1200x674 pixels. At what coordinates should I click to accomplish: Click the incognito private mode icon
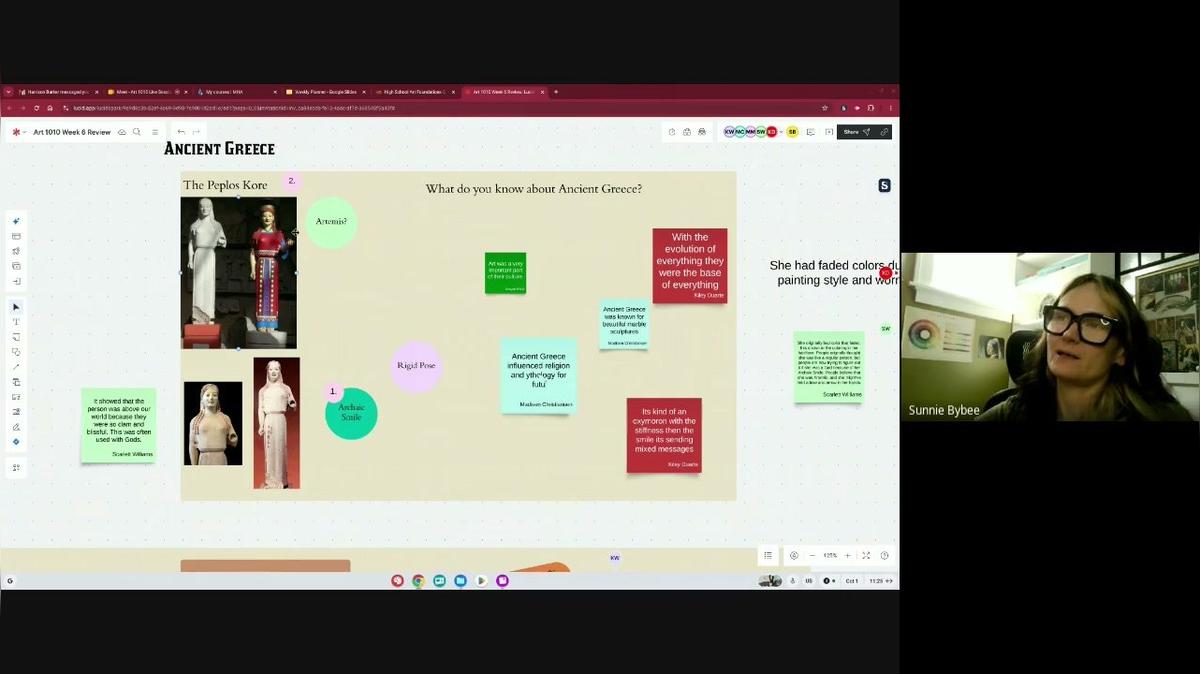tap(702, 132)
